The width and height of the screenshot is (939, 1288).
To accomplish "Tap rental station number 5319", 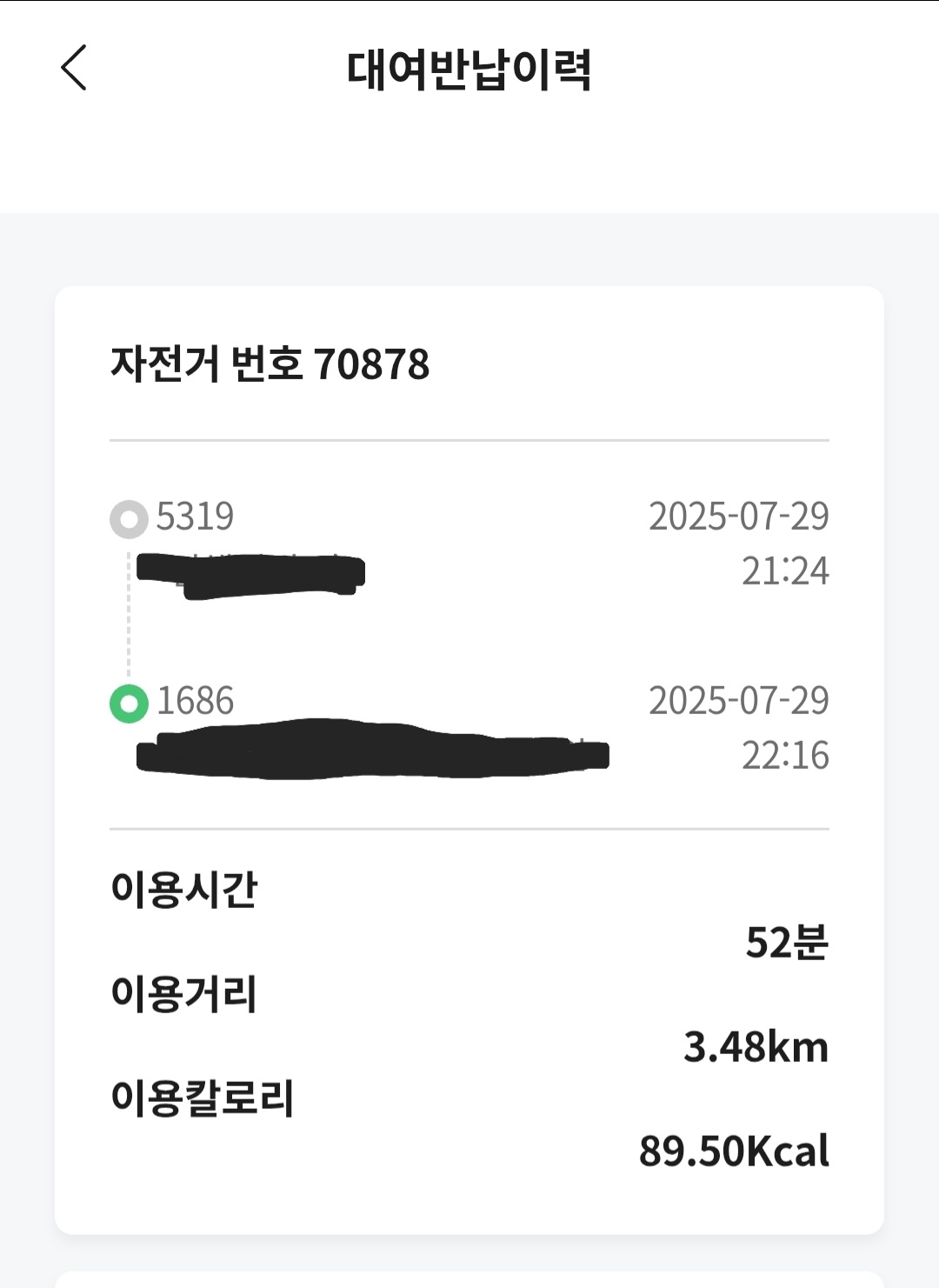I will point(196,517).
